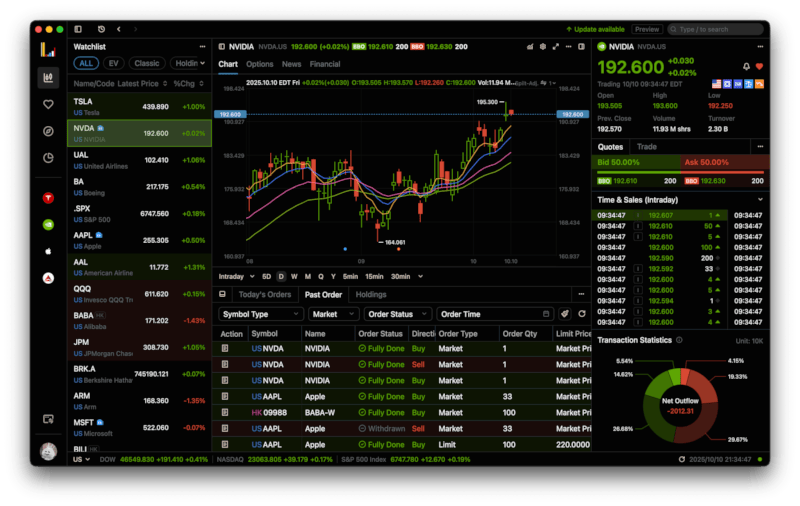Open the Symbol Type dropdown

(x=260, y=314)
